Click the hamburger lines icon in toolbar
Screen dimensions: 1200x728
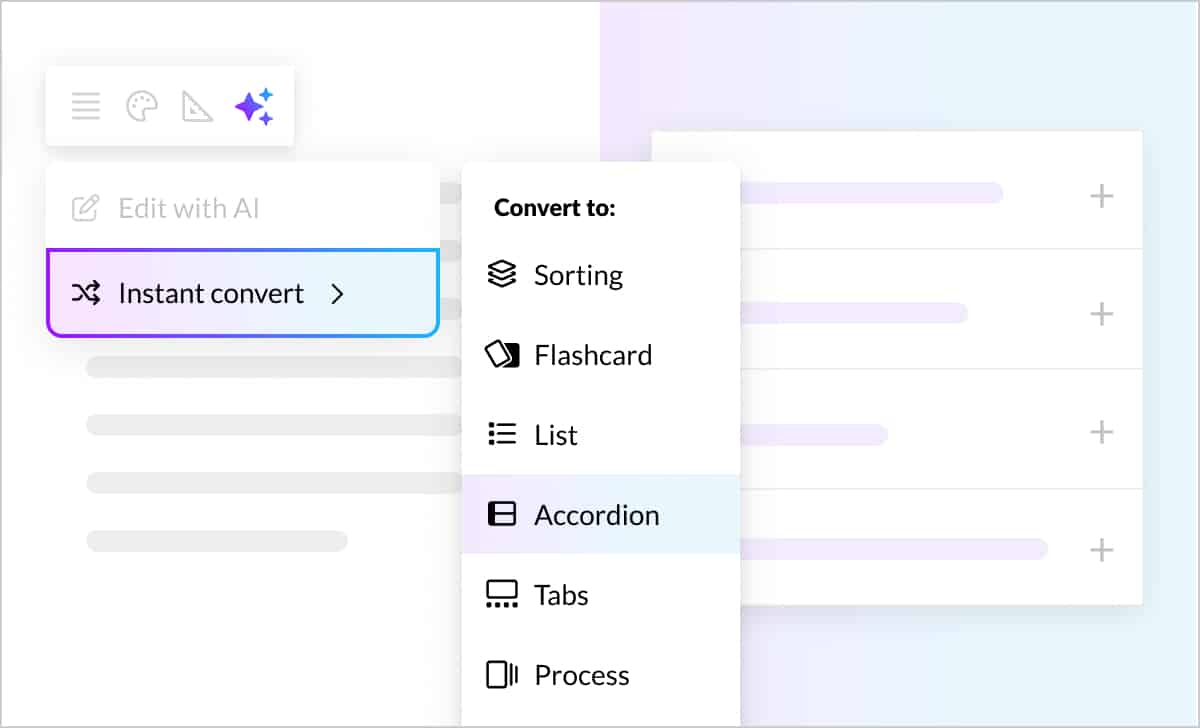[86, 106]
